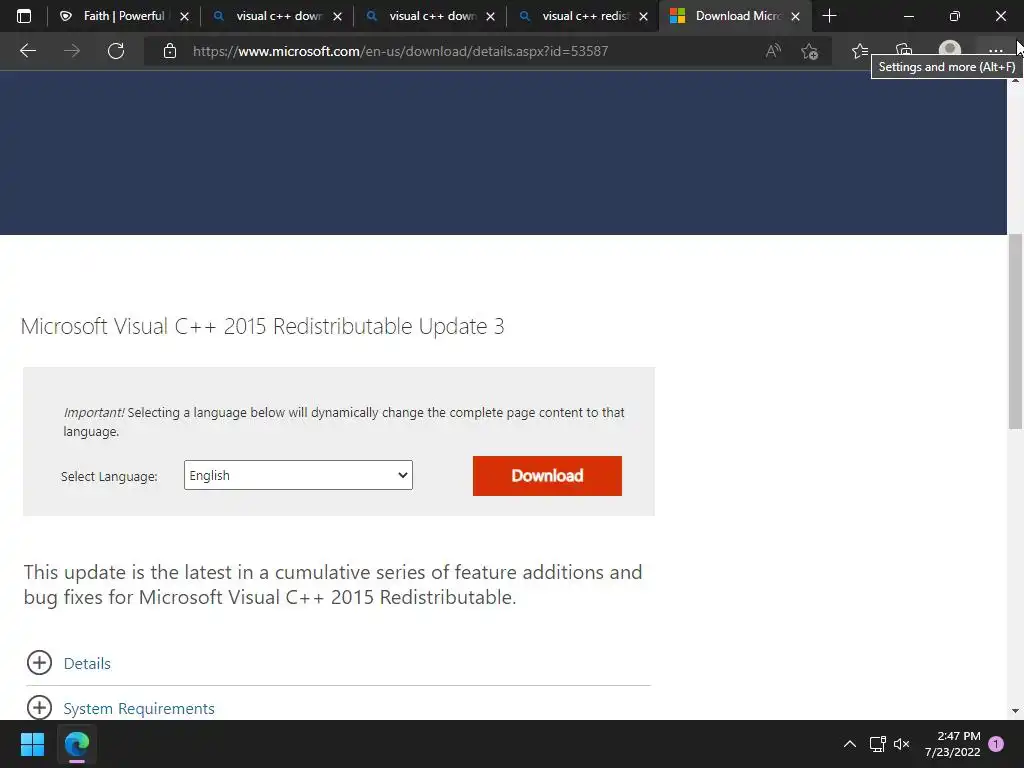Screen dimensions: 1024x768
Task: Click the scrollbar down arrow
Action: 1015,711
